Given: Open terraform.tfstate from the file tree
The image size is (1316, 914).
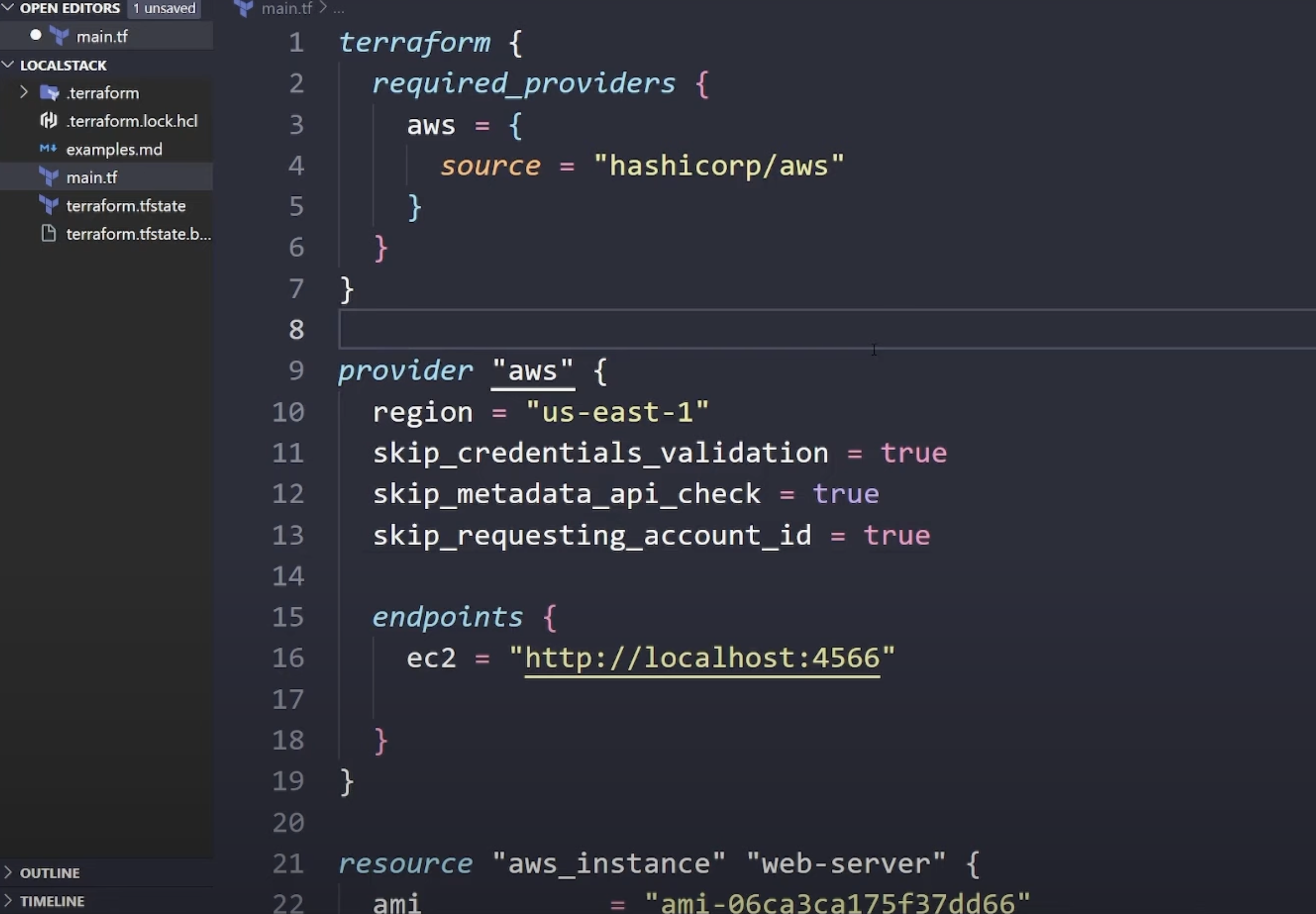Looking at the screenshot, I should coord(126,206).
